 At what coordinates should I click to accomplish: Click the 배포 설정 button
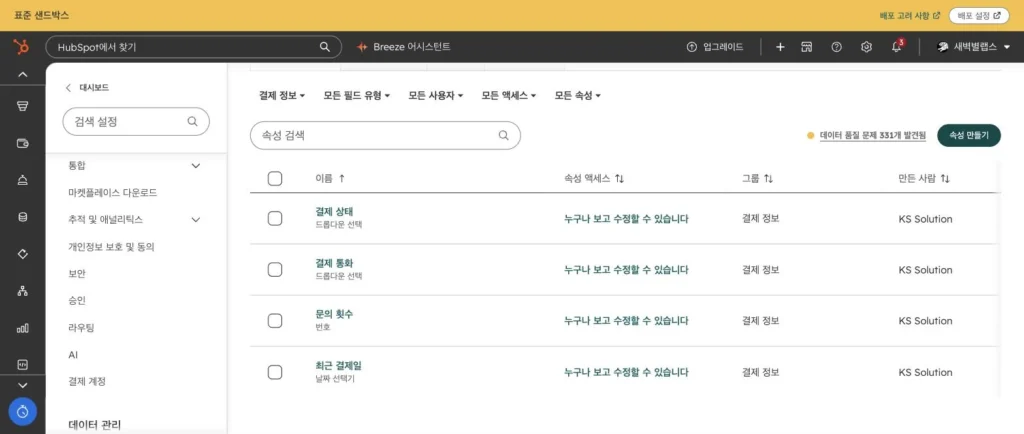click(979, 15)
